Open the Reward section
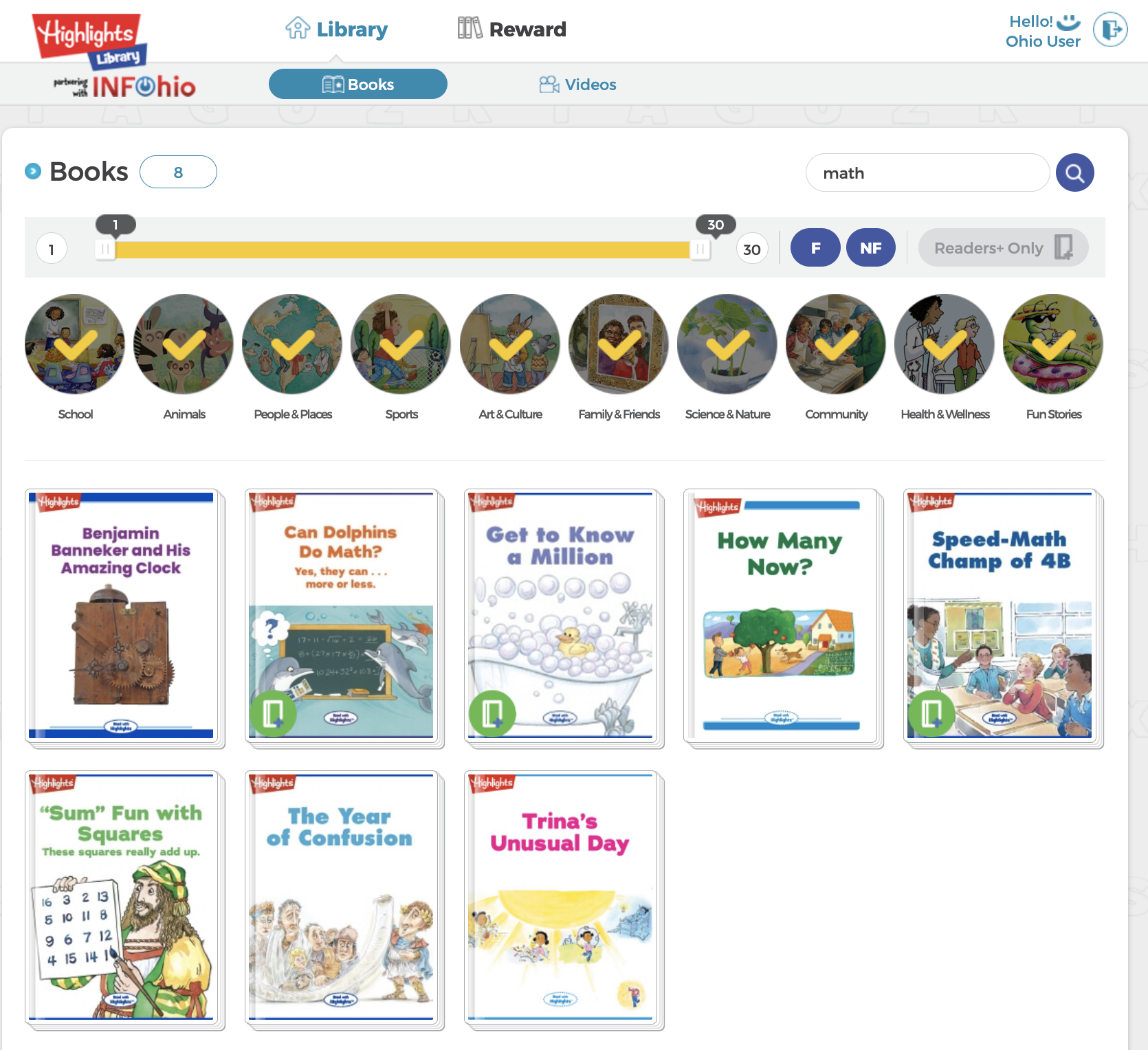This screenshot has width=1148, height=1050. coord(512,29)
